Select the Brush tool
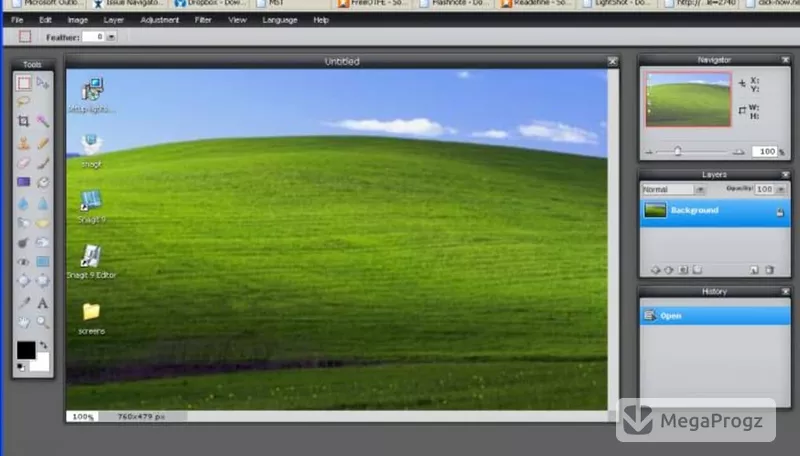This screenshot has width=800, height=456. (x=43, y=163)
